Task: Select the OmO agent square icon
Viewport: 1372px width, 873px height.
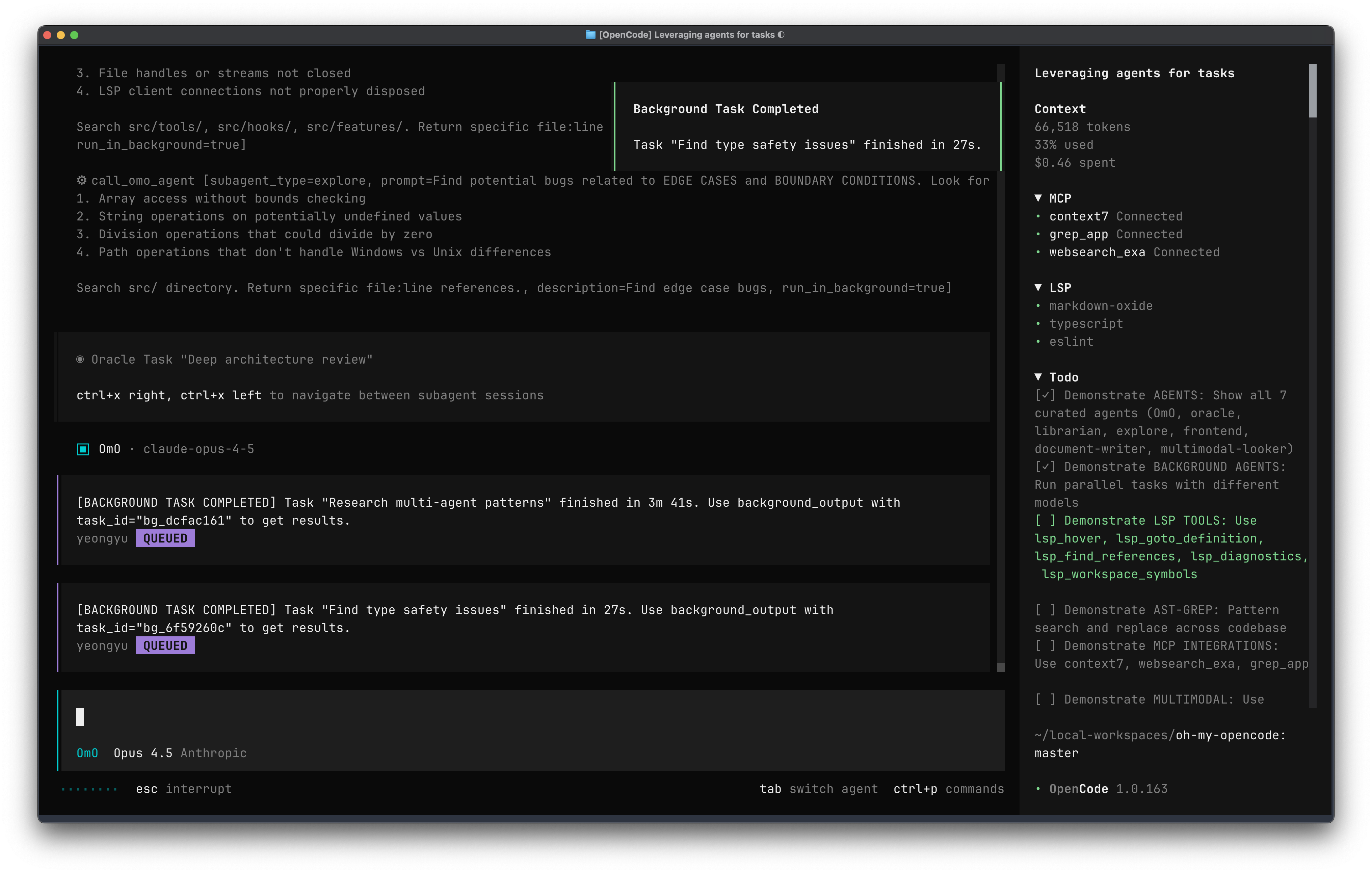Action: coord(83,449)
